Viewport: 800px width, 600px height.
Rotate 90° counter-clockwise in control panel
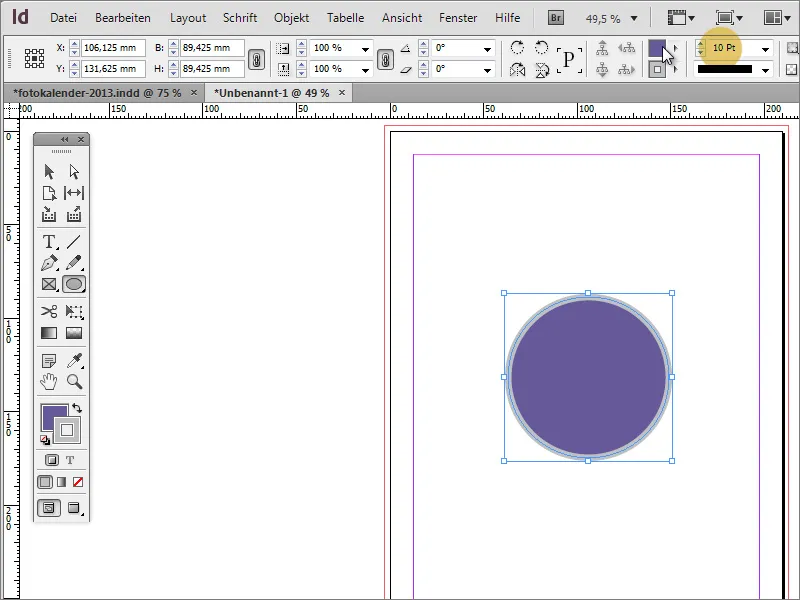(541, 47)
